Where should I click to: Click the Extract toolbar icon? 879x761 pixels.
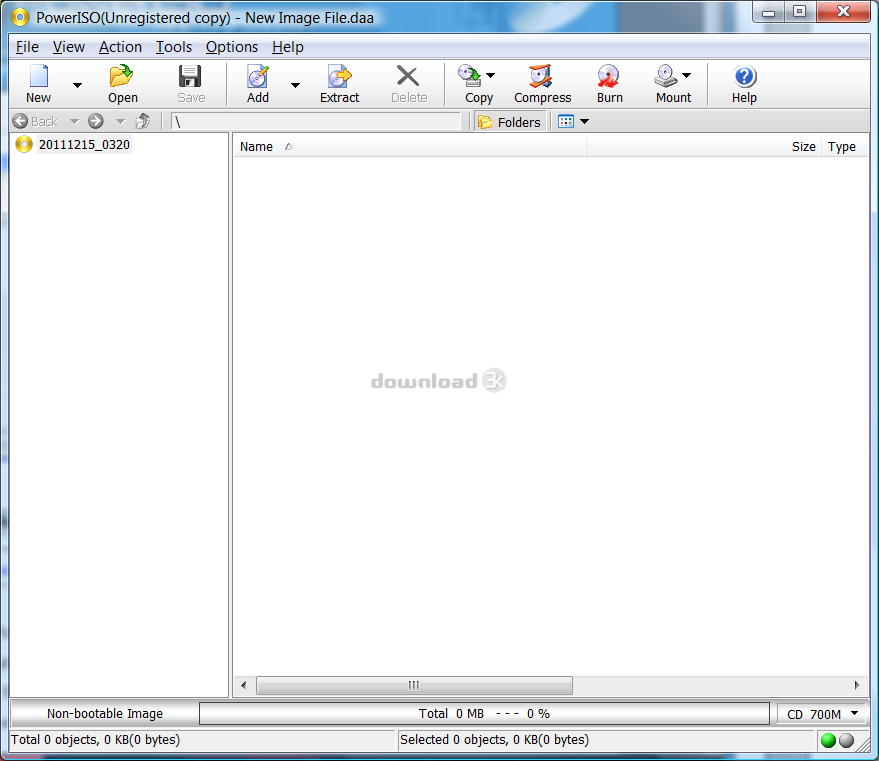pyautogui.click(x=339, y=77)
